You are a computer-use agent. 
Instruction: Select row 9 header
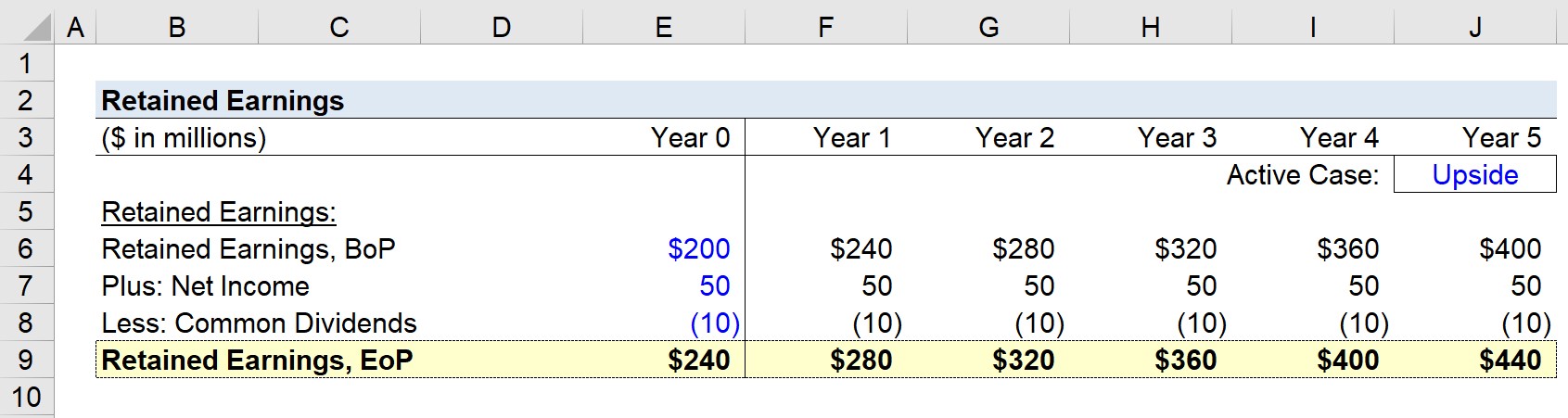pyautogui.click(x=27, y=360)
